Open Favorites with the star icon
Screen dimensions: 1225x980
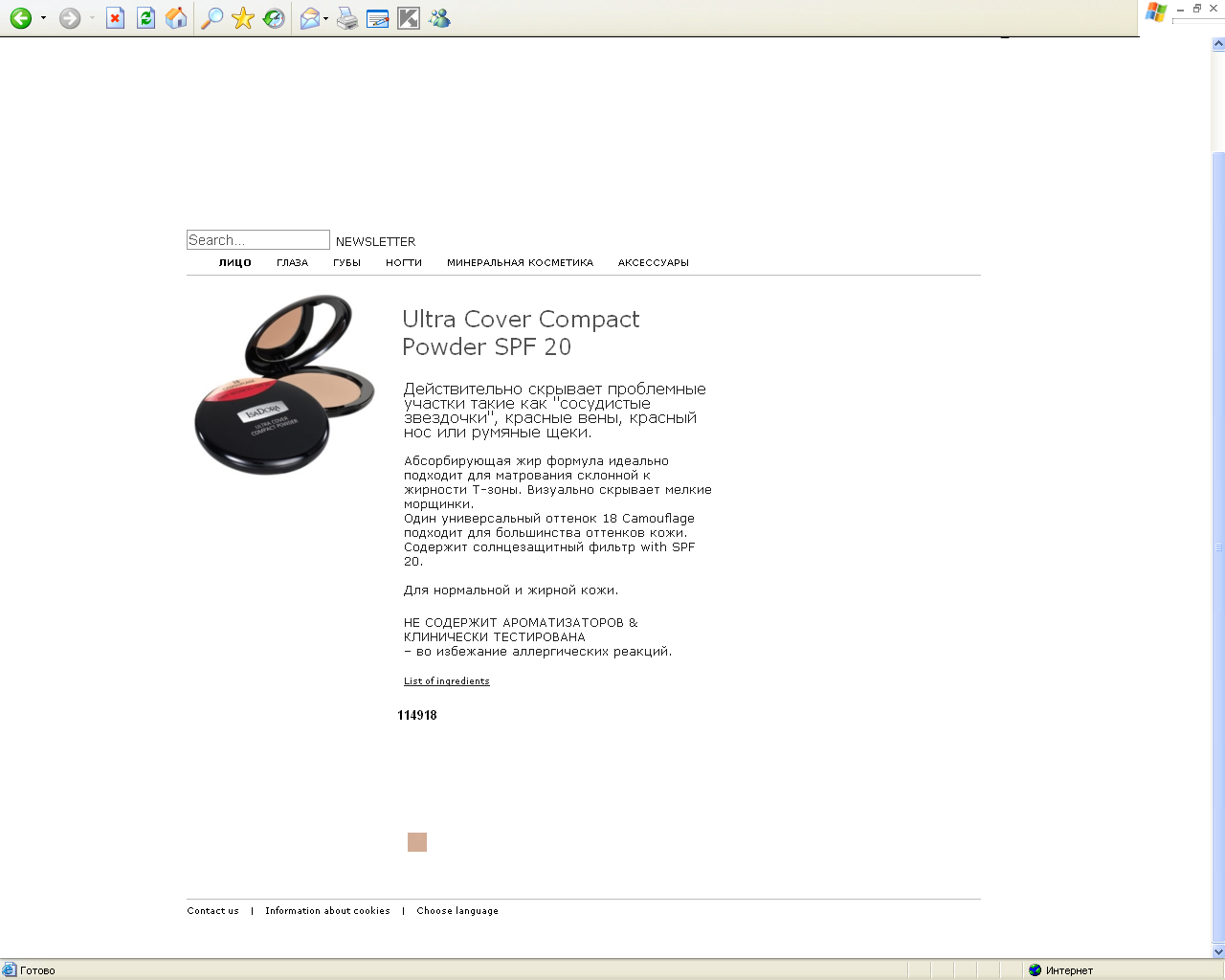point(243,18)
